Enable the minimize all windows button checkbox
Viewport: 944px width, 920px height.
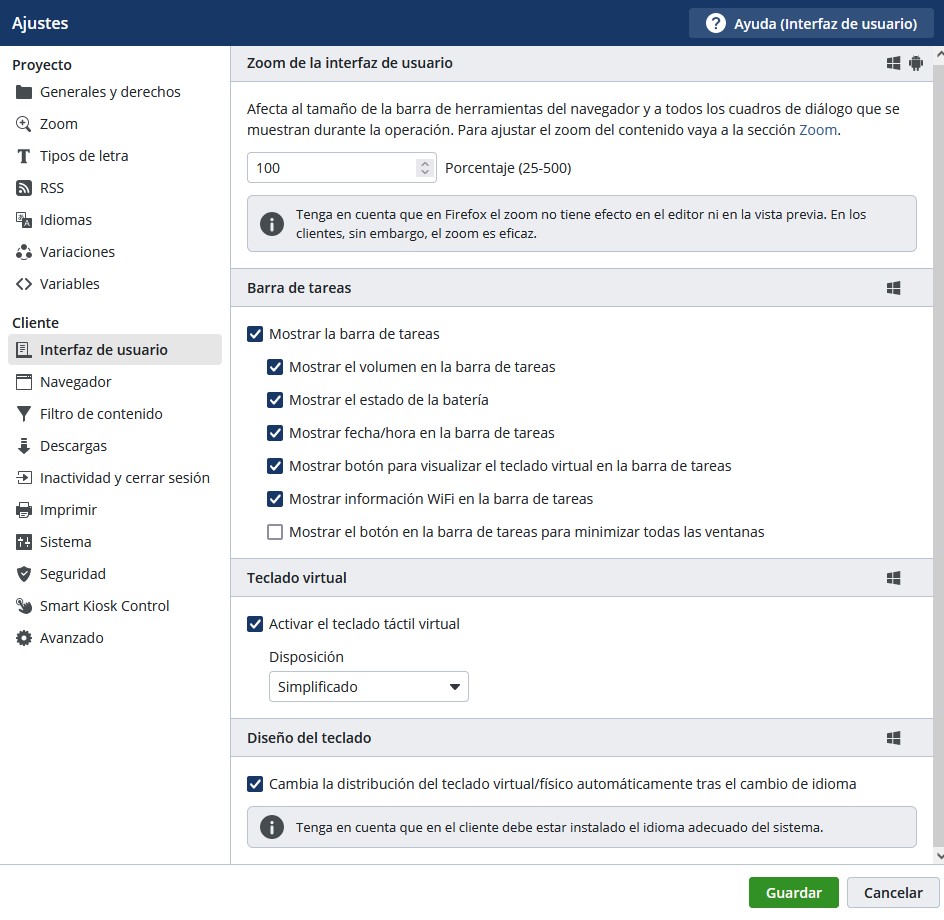[x=275, y=532]
